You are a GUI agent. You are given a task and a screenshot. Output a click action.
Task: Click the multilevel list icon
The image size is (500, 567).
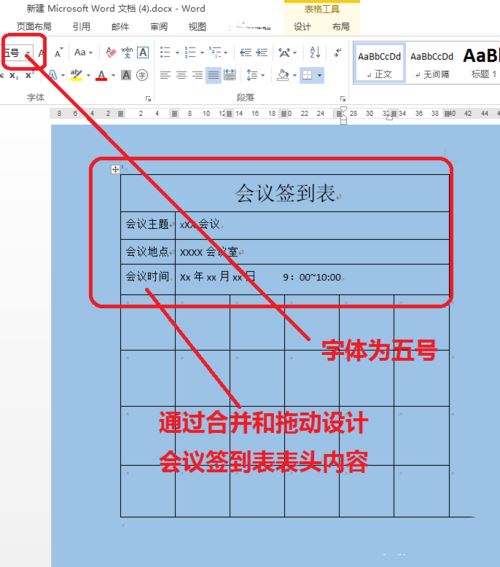pos(215,52)
